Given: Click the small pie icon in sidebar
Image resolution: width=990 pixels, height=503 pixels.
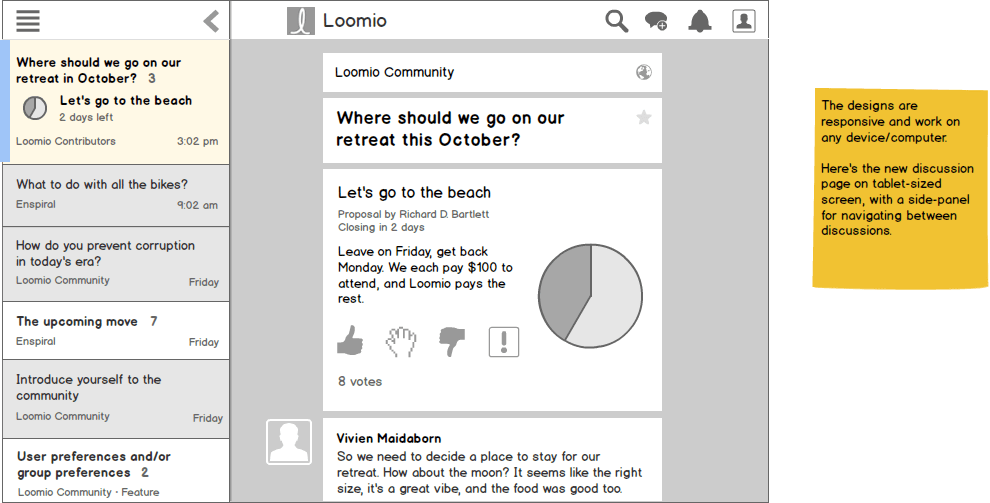Looking at the screenshot, I should click(35, 108).
